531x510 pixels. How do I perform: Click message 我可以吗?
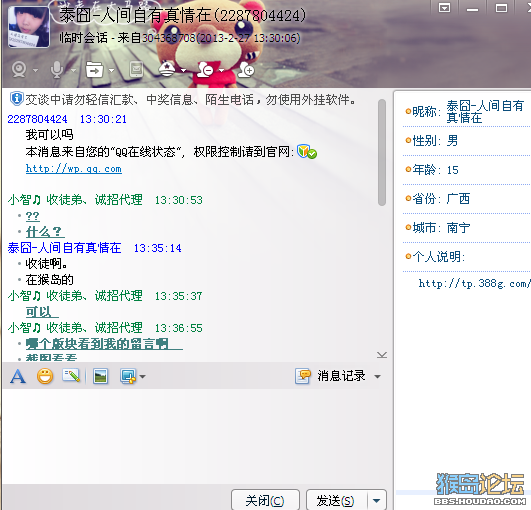tap(49, 135)
